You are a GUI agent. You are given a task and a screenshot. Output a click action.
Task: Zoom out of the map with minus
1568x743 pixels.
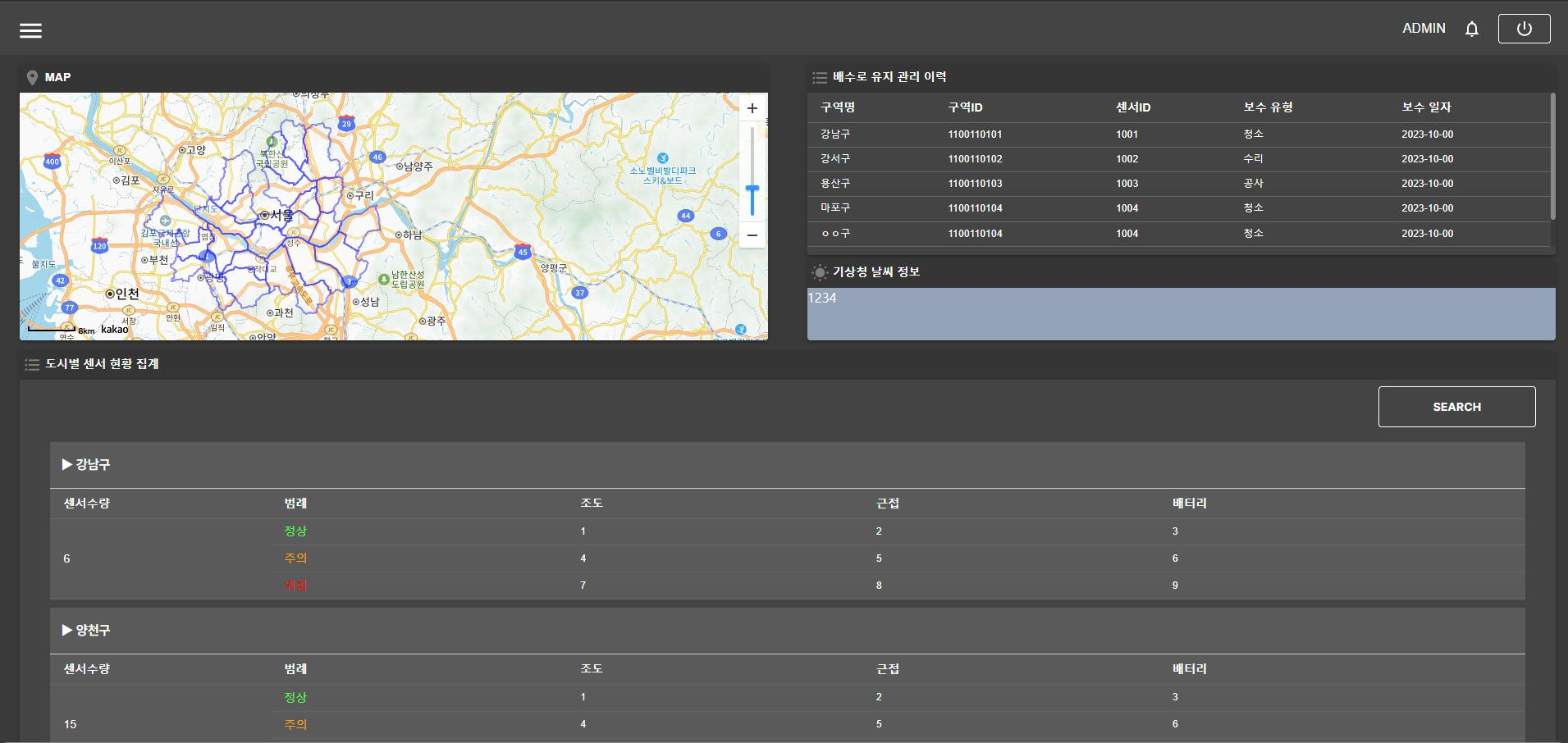(752, 235)
